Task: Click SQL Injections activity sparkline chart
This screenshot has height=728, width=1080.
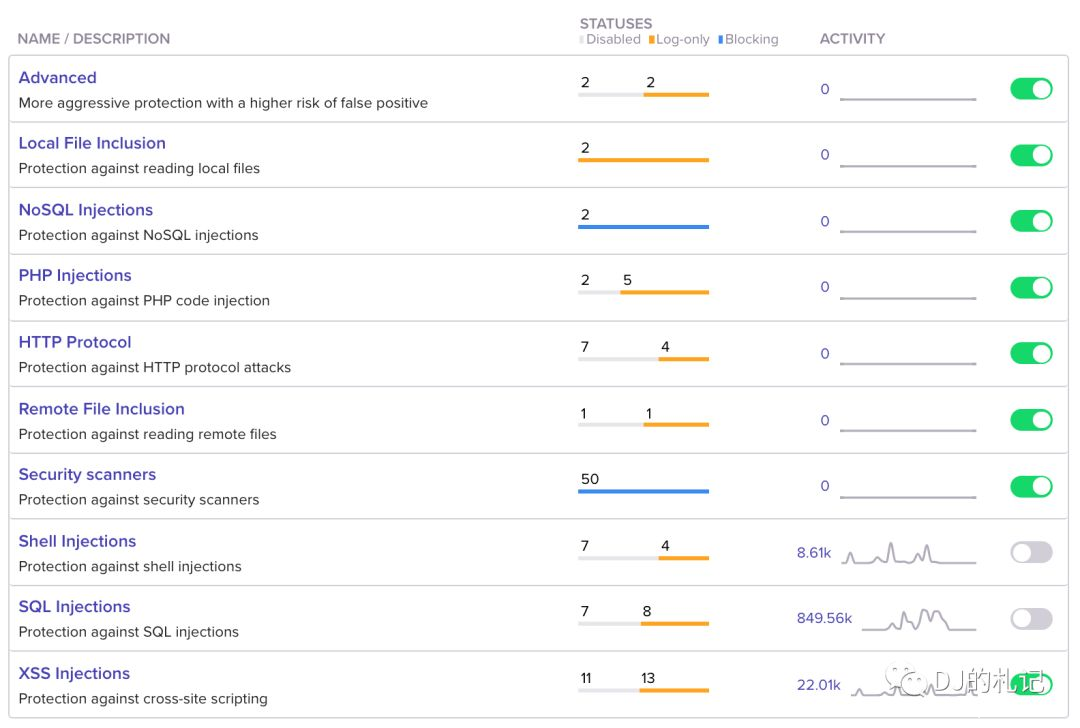Action: (918, 620)
